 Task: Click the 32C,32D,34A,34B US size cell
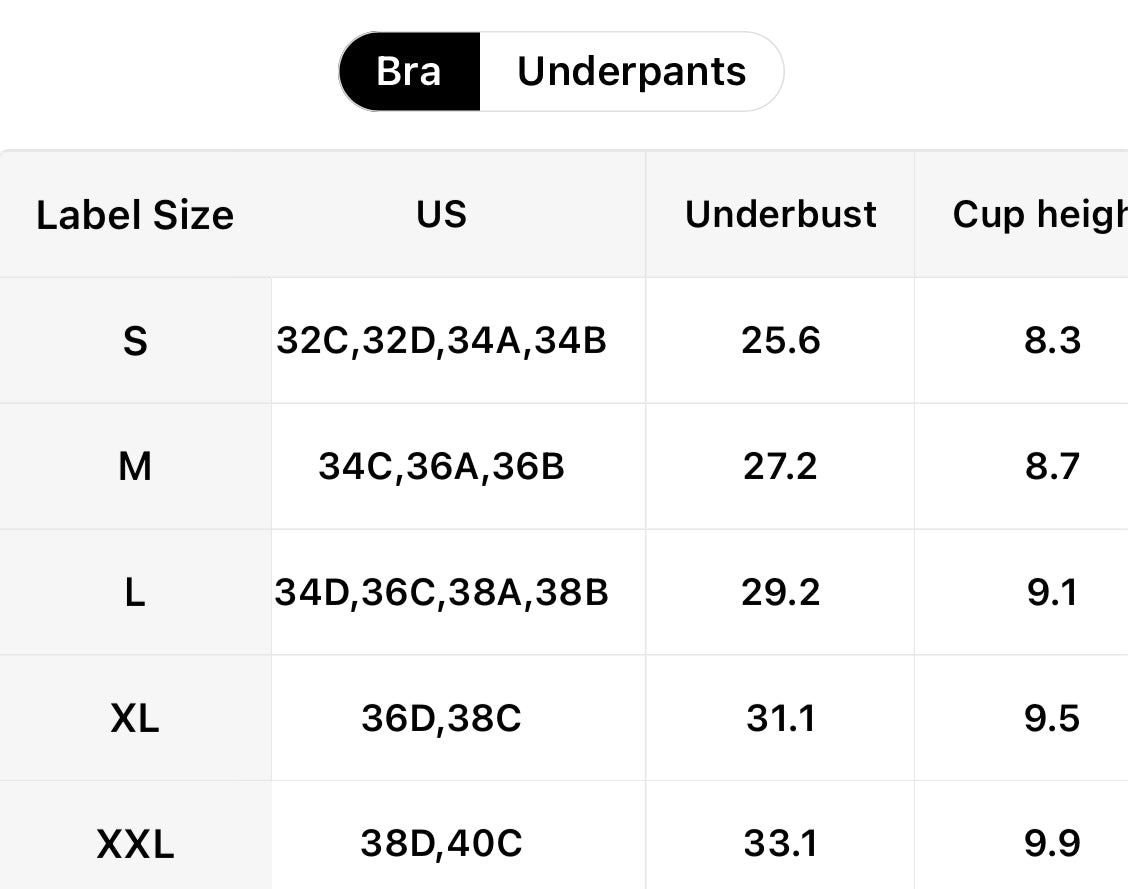(x=441, y=341)
